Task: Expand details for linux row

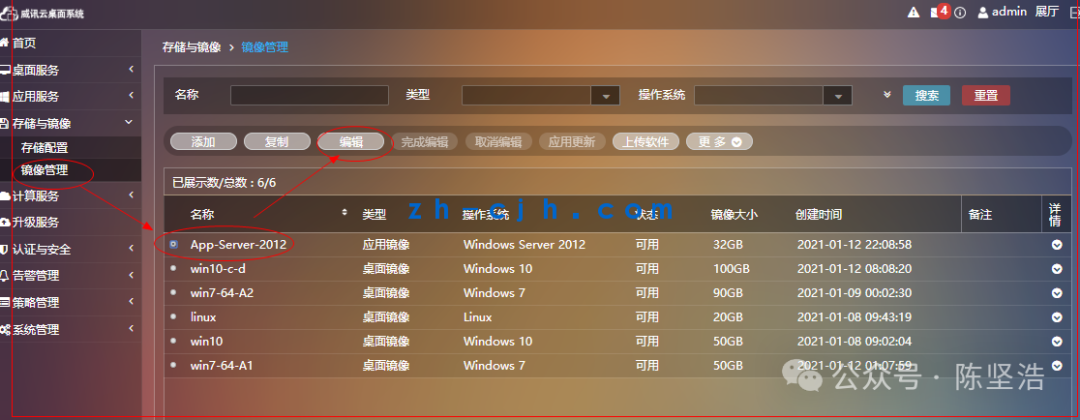Action: [1057, 317]
